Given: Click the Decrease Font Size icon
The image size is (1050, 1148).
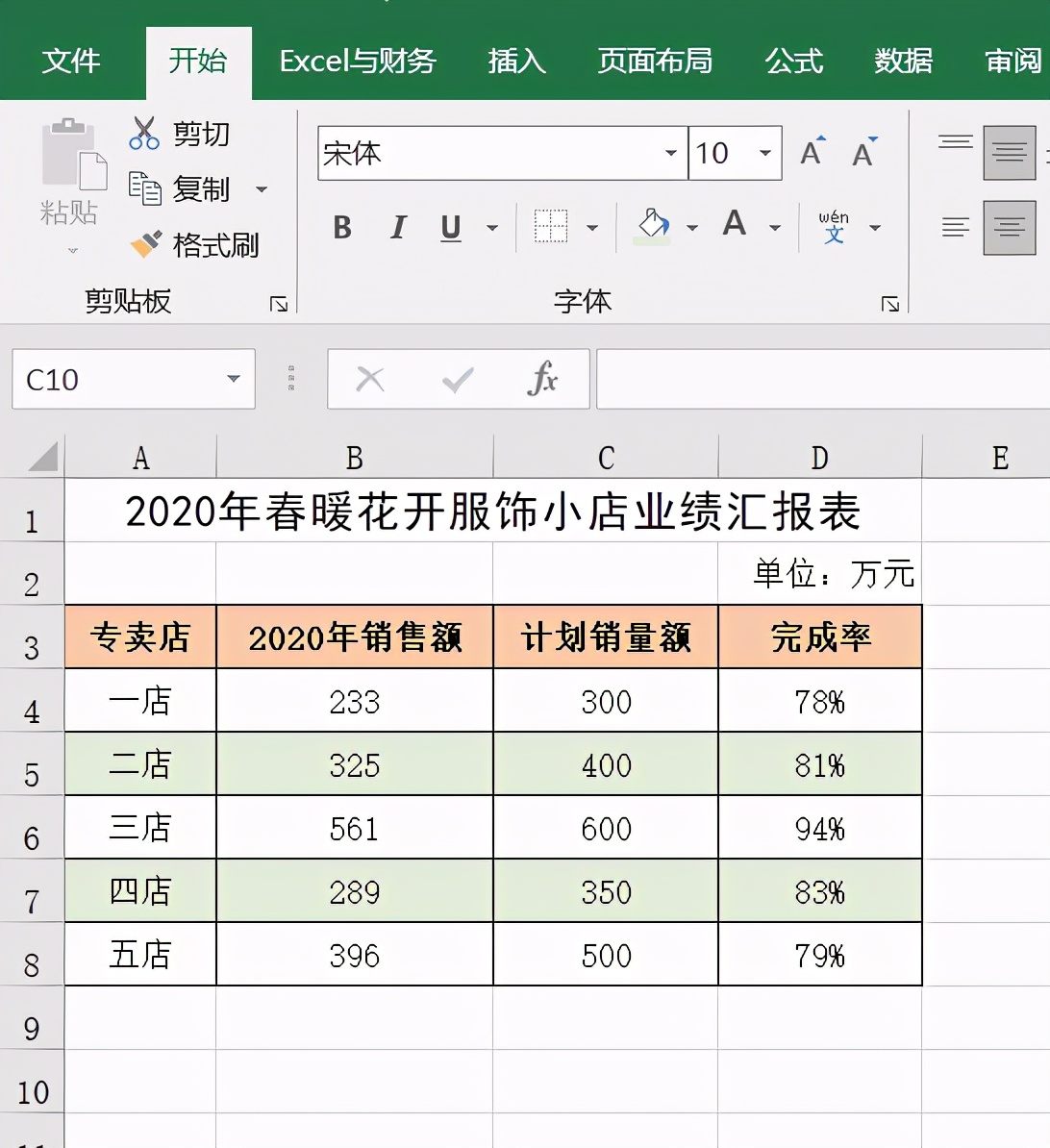Looking at the screenshot, I should pyautogui.click(x=862, y=152).
